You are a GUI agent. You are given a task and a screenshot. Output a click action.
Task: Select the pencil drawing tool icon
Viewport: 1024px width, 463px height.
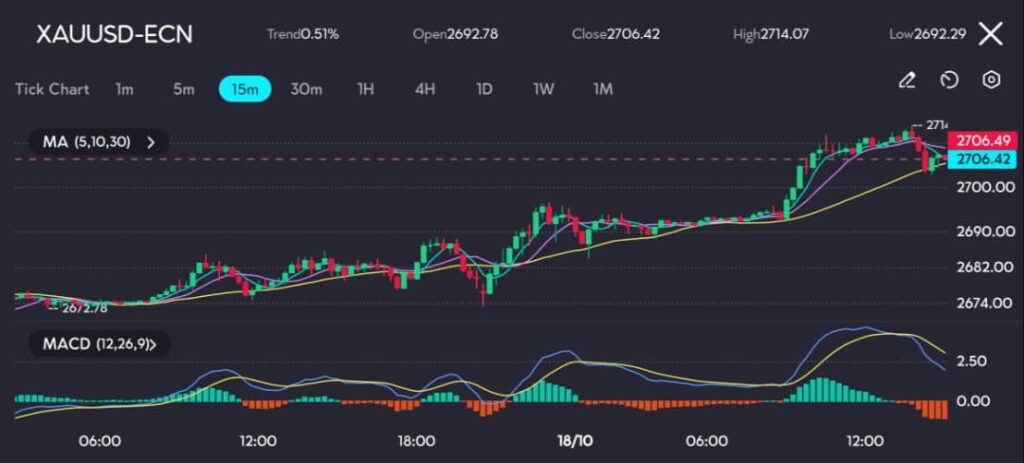tap(907, 80)
